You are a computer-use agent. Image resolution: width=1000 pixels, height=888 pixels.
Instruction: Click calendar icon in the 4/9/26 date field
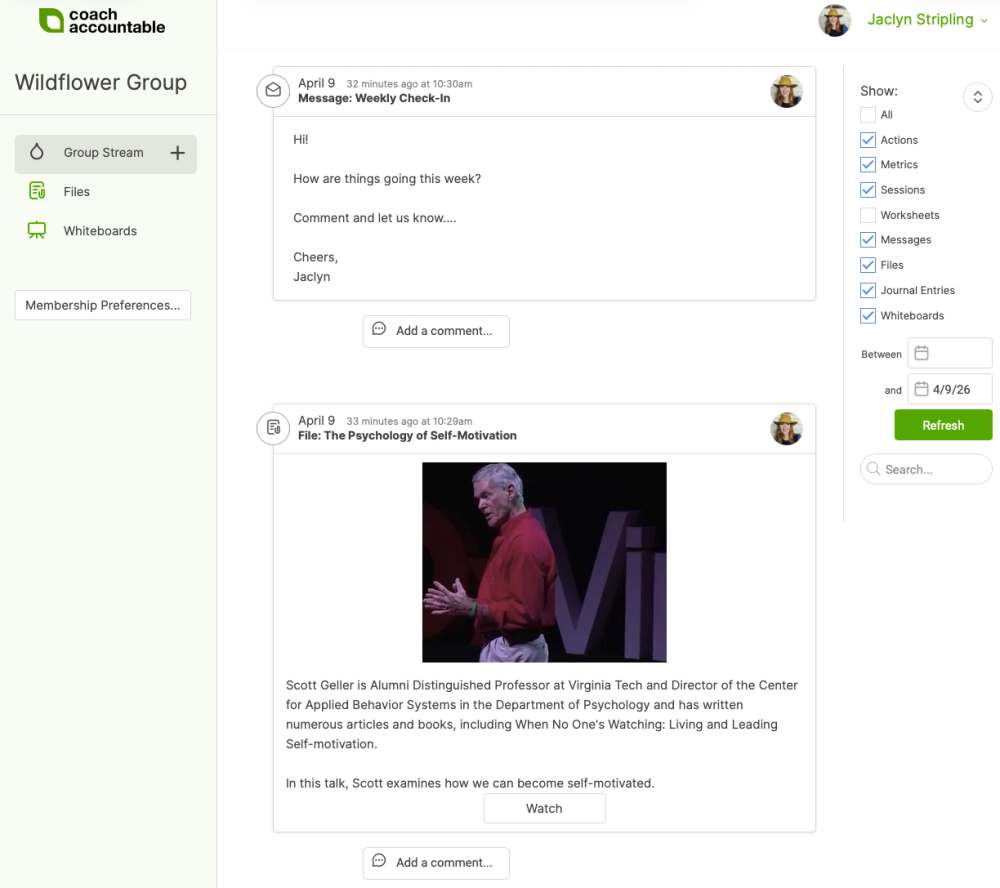tap(921, 388)
